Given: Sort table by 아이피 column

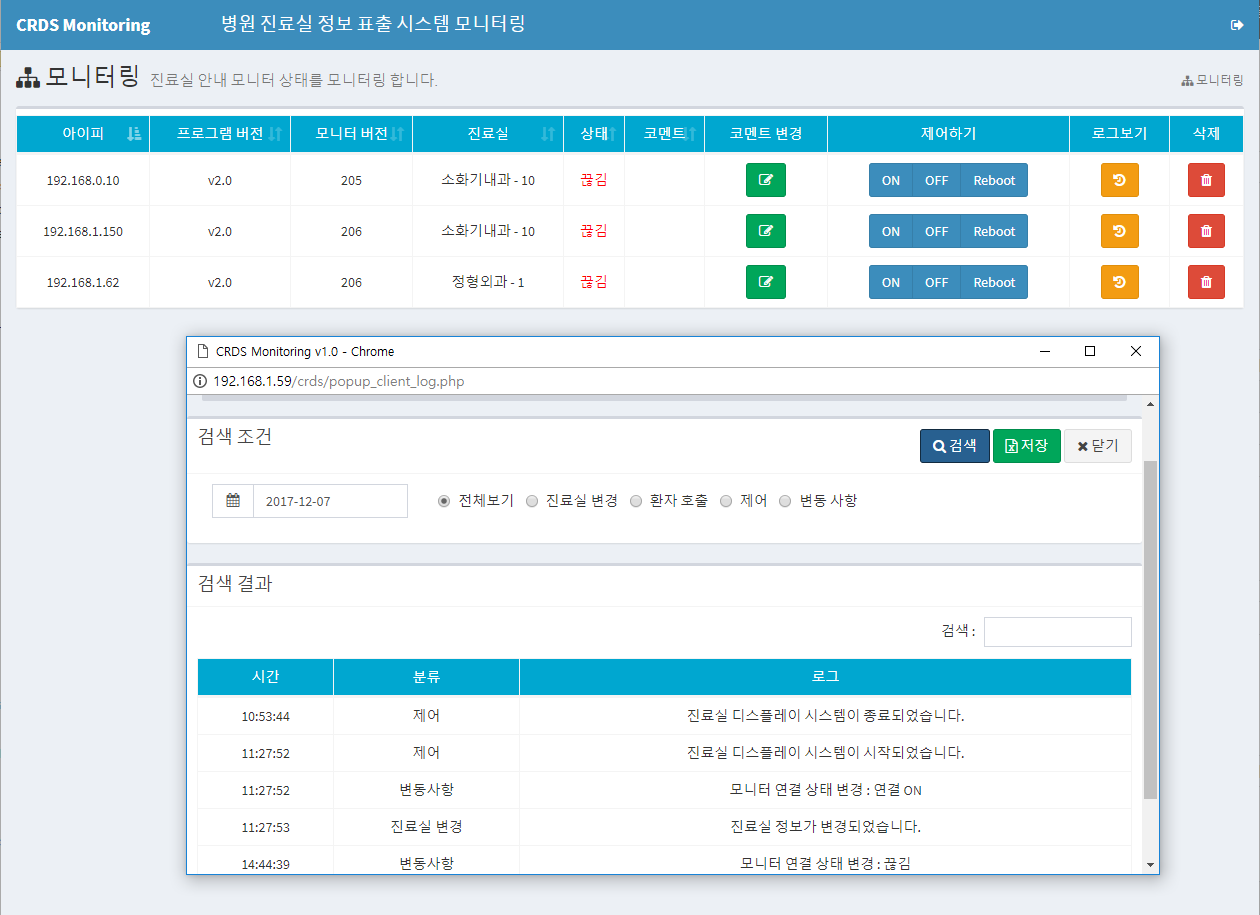Looking at the screenshot, I should click(x=83, y=134).
